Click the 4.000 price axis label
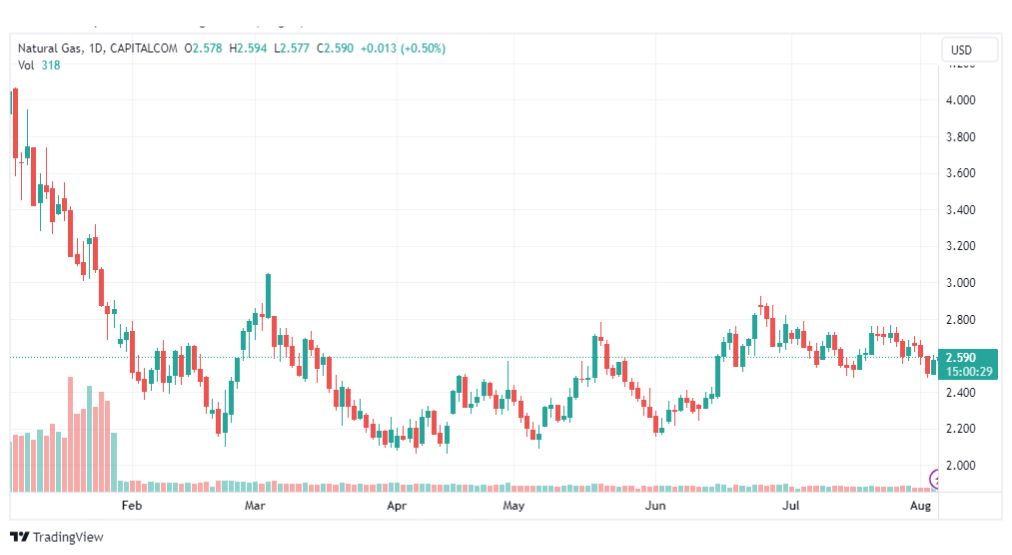1012x555 pixels. pyautogui.click(x=960, y=100)
